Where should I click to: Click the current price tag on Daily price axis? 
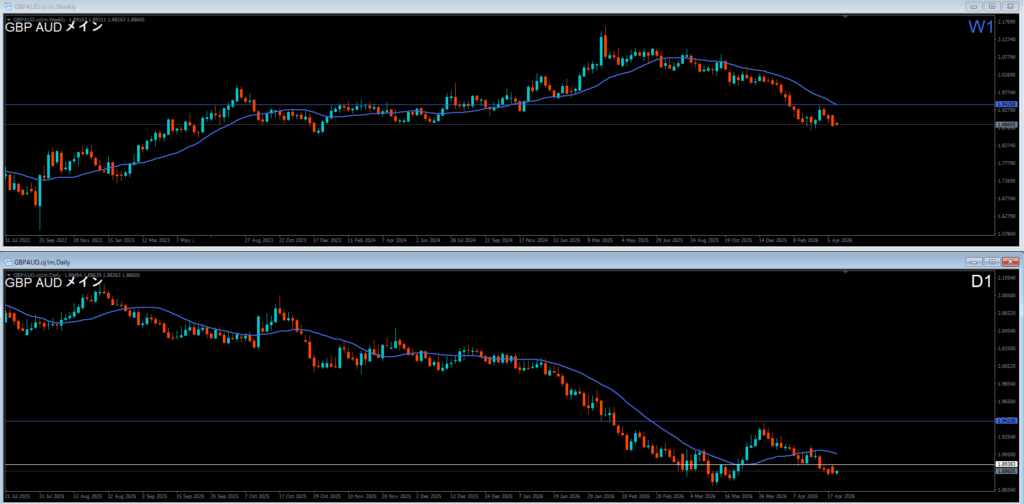[1005, 472]
